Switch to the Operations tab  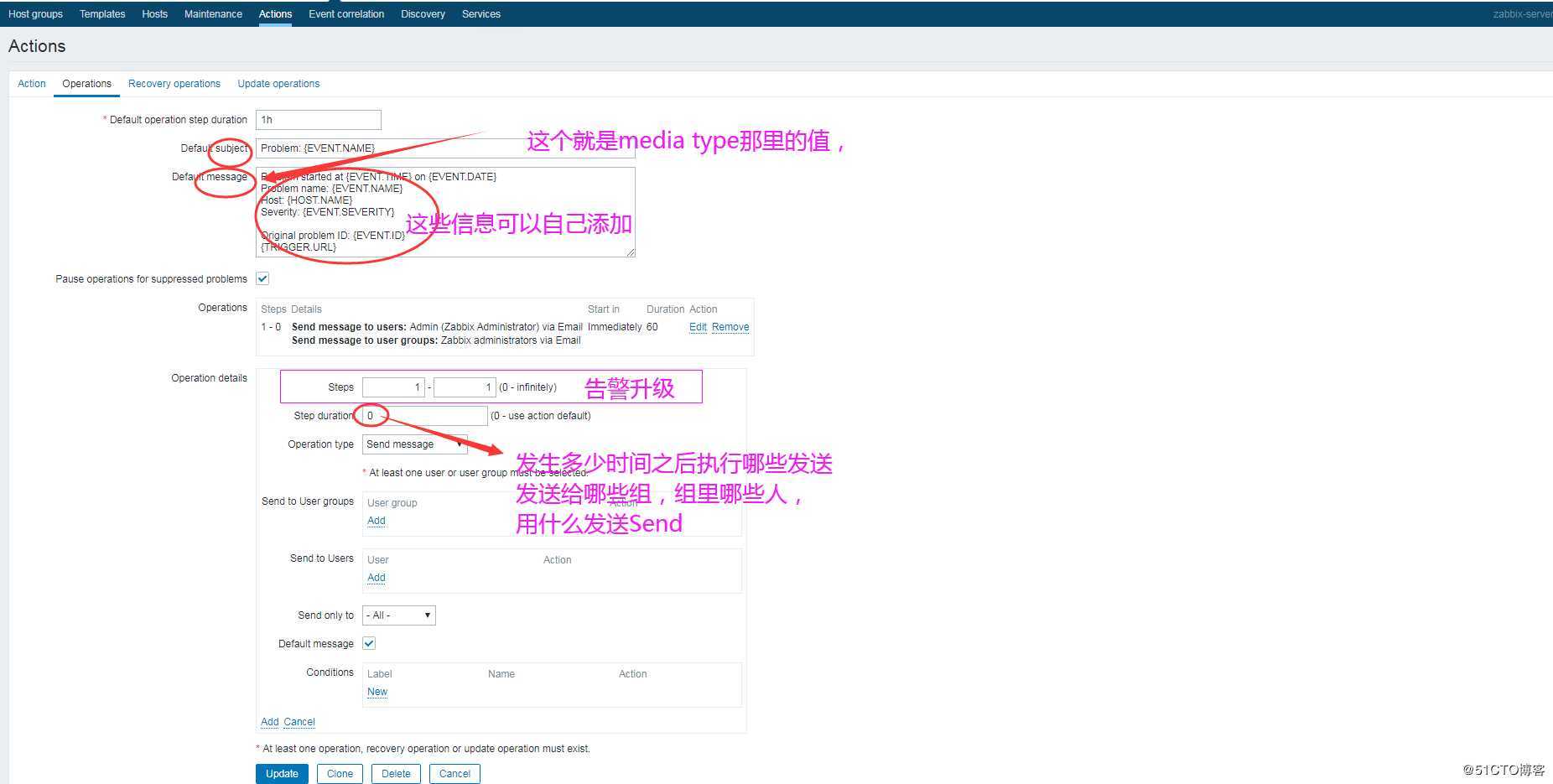click(86, 84)
